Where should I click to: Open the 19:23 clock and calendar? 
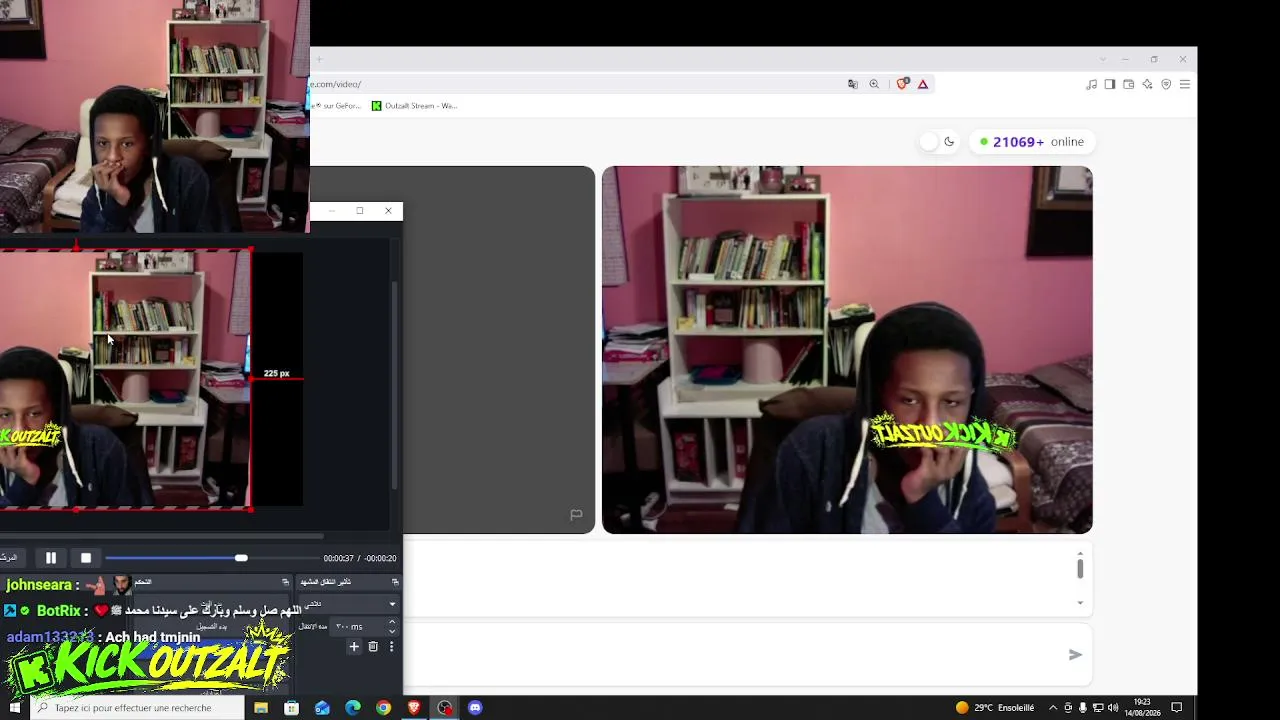point(1142,708)
